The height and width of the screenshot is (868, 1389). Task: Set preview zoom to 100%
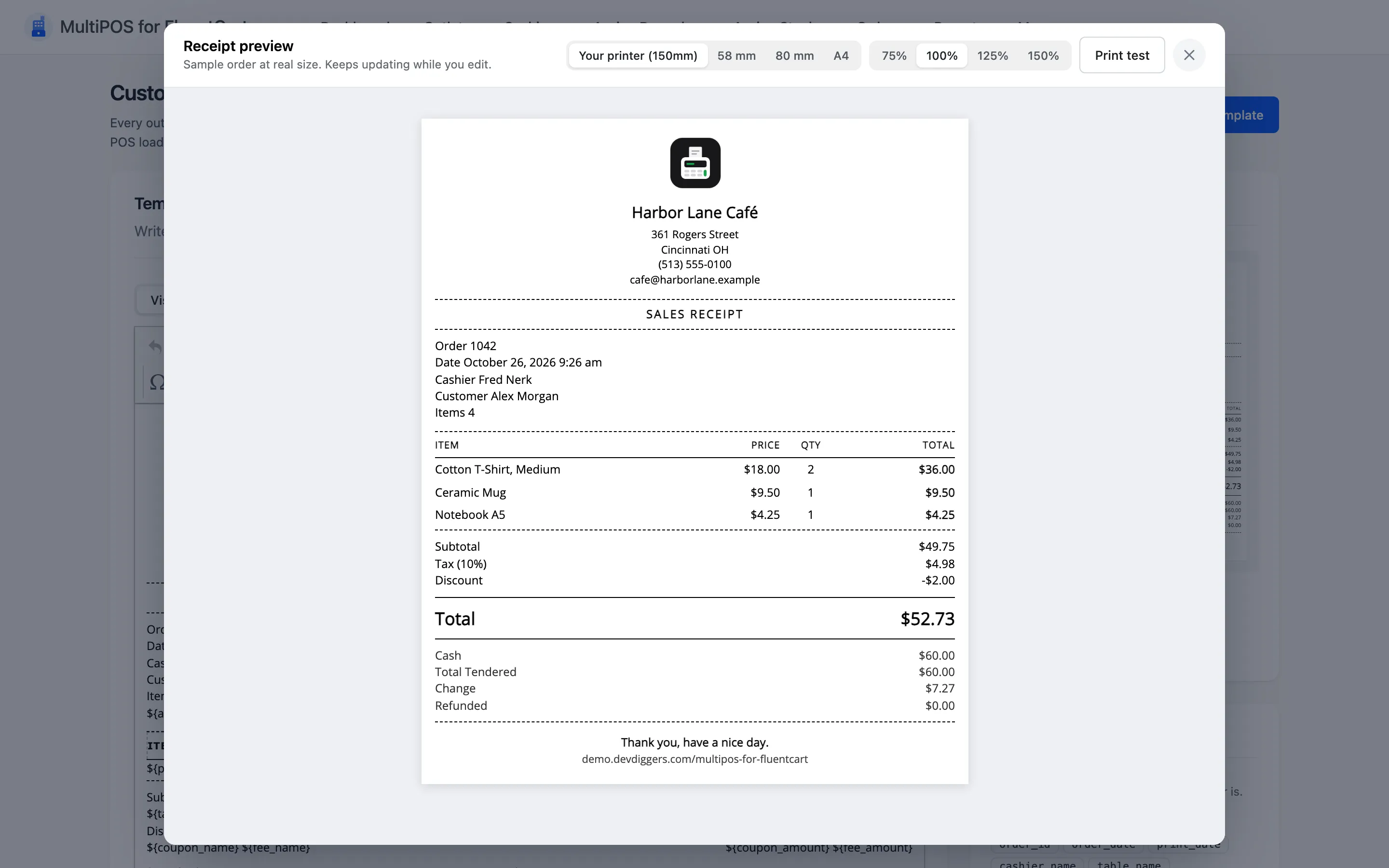click(x=941, y=55)
